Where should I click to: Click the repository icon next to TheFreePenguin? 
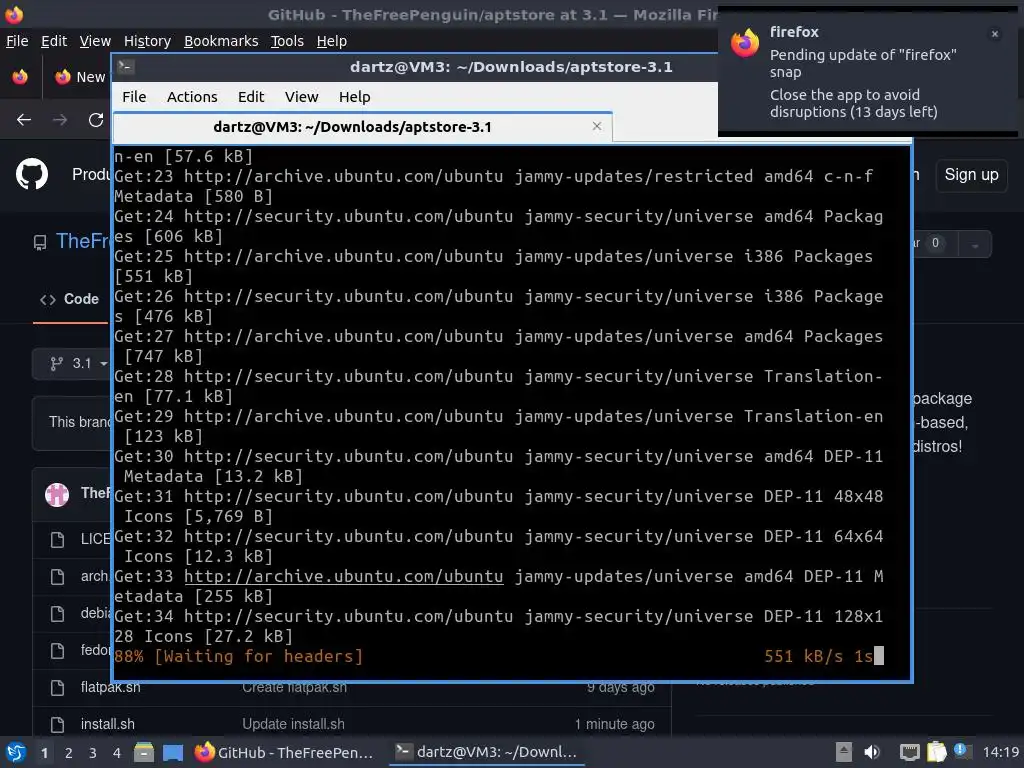(40, 243)
